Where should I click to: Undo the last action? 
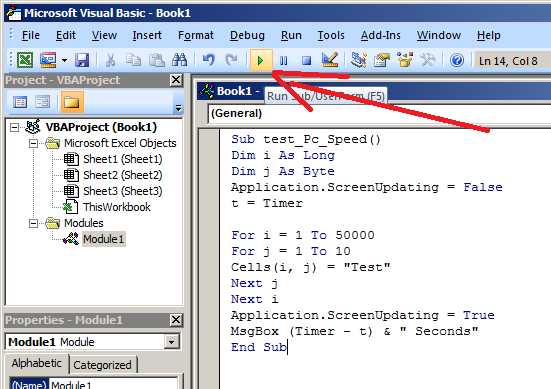[208, 60]
